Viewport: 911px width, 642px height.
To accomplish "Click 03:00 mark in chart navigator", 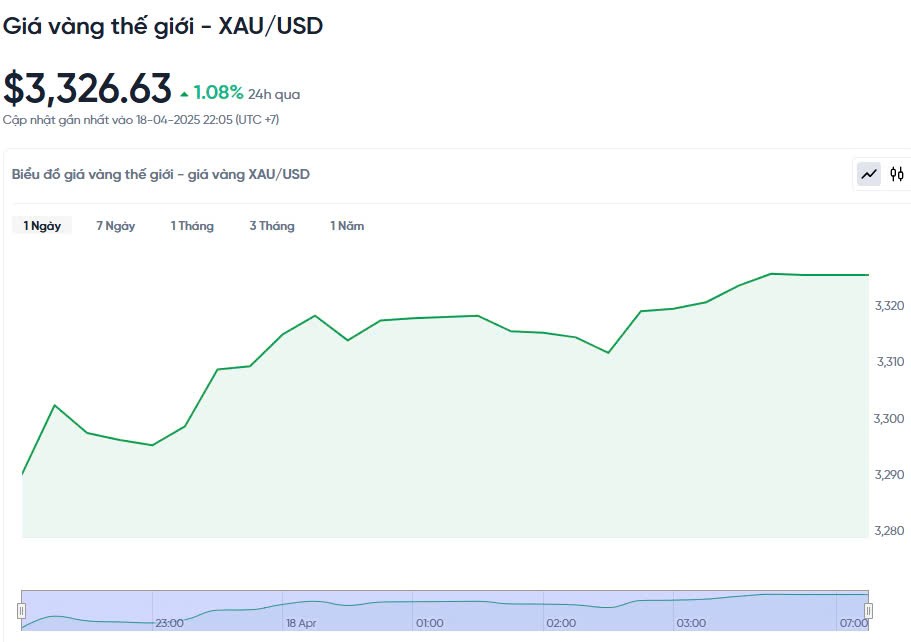I will coord(690,623).
